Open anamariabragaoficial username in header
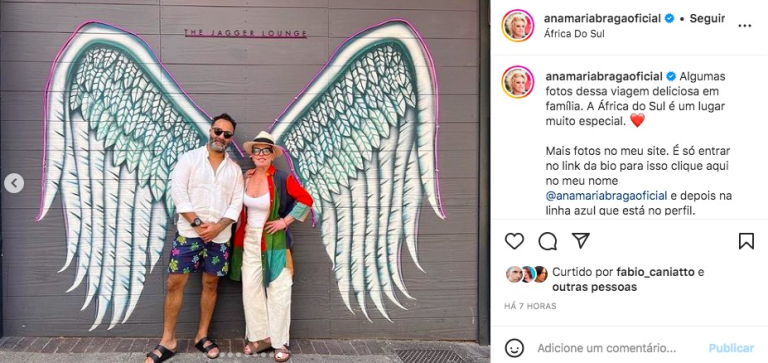The width and height of the screenshot is (768, 363). 603,19
